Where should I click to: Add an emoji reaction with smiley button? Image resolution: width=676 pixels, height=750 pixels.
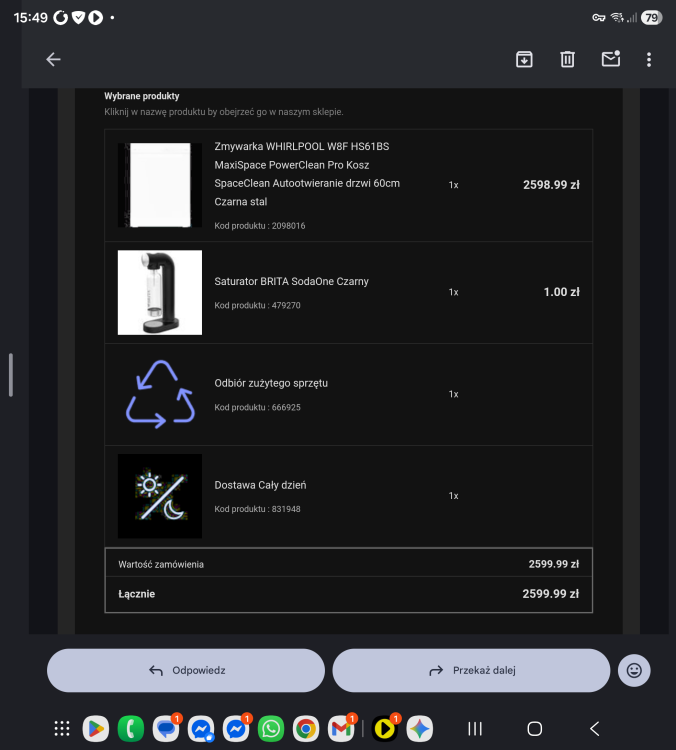pyautogui.click(x=634, y=670)
